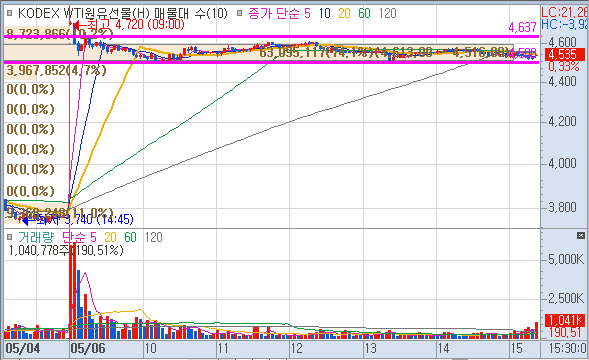This screenshot has width=589, height=360.
Task: Select the volume 120-period average legend
Action: tap(154, 237)
